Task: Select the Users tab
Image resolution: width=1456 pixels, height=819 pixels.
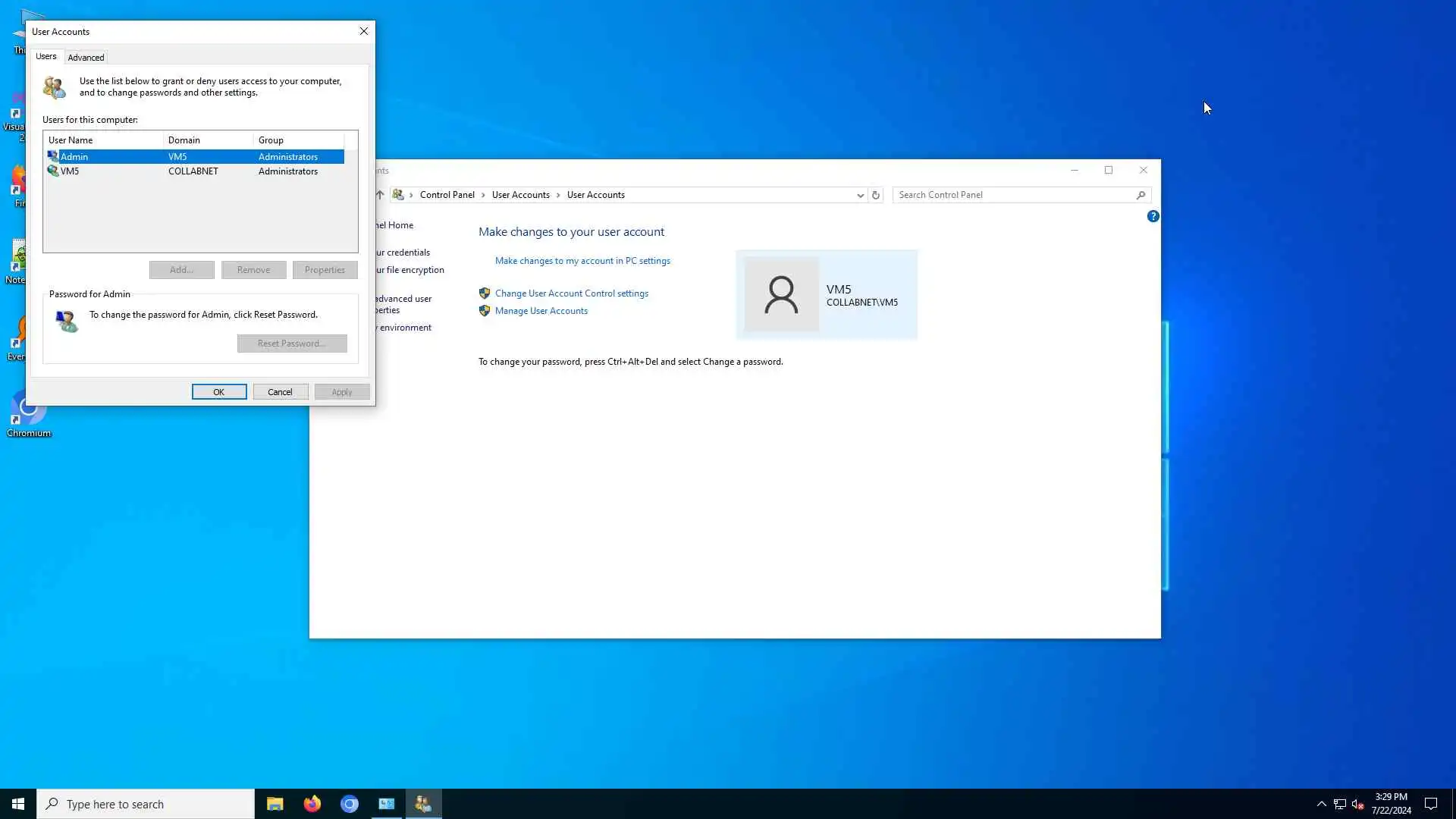Action: coord(45,57)
